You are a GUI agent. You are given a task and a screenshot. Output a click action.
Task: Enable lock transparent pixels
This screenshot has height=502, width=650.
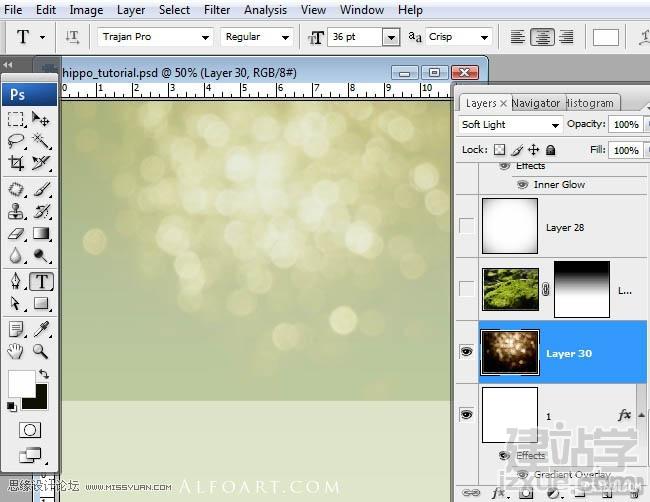click(x=500, y=150)
